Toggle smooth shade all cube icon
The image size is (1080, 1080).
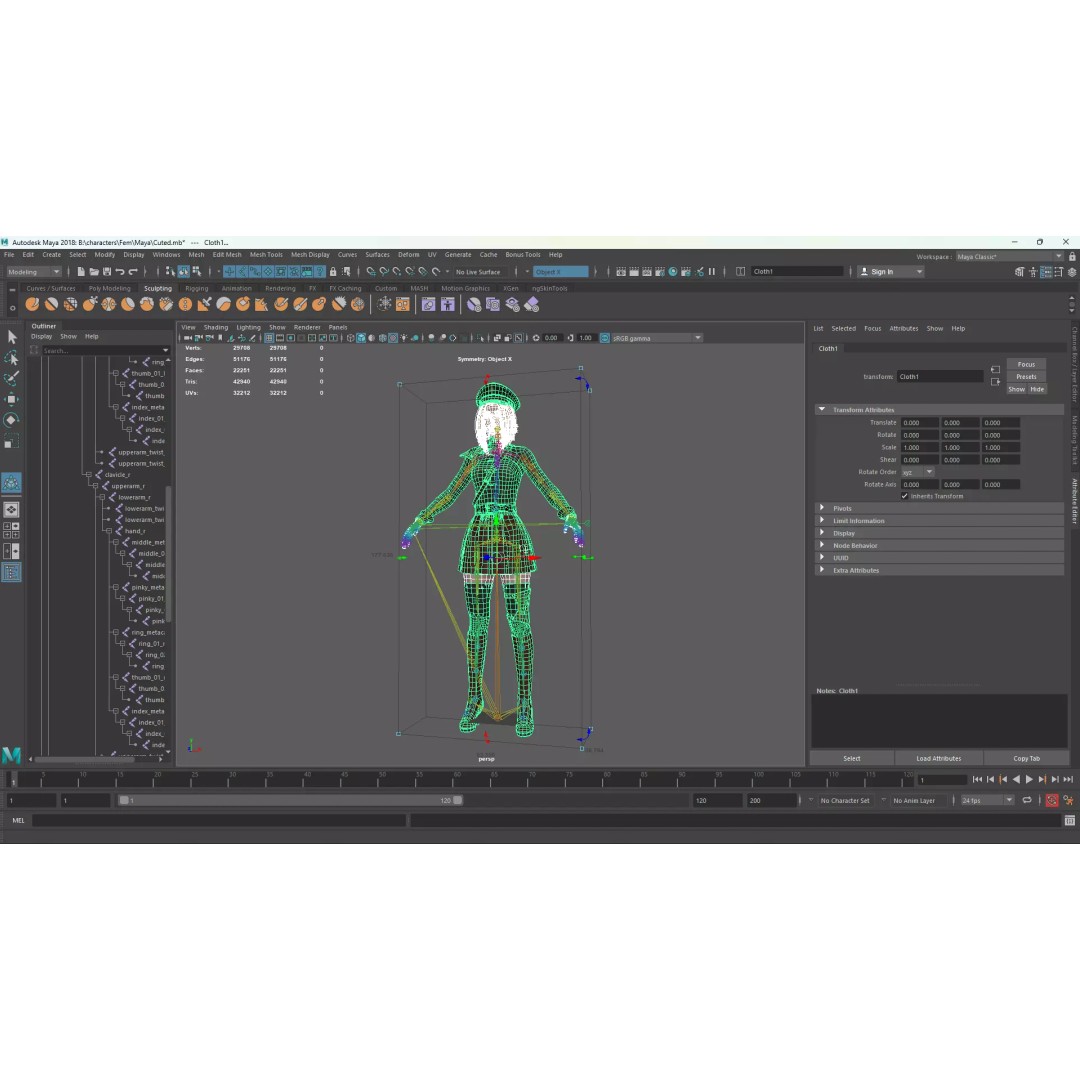pos(361,338)
